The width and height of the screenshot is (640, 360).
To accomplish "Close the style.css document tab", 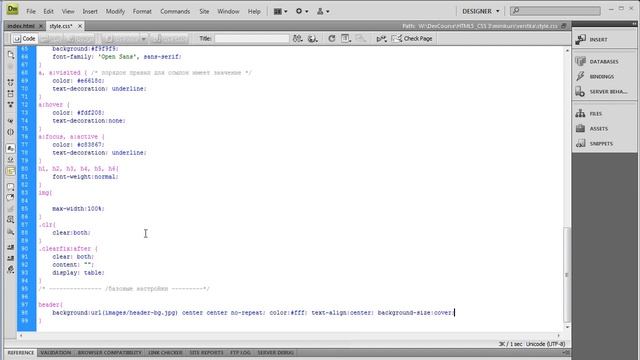I will point(80,26).
